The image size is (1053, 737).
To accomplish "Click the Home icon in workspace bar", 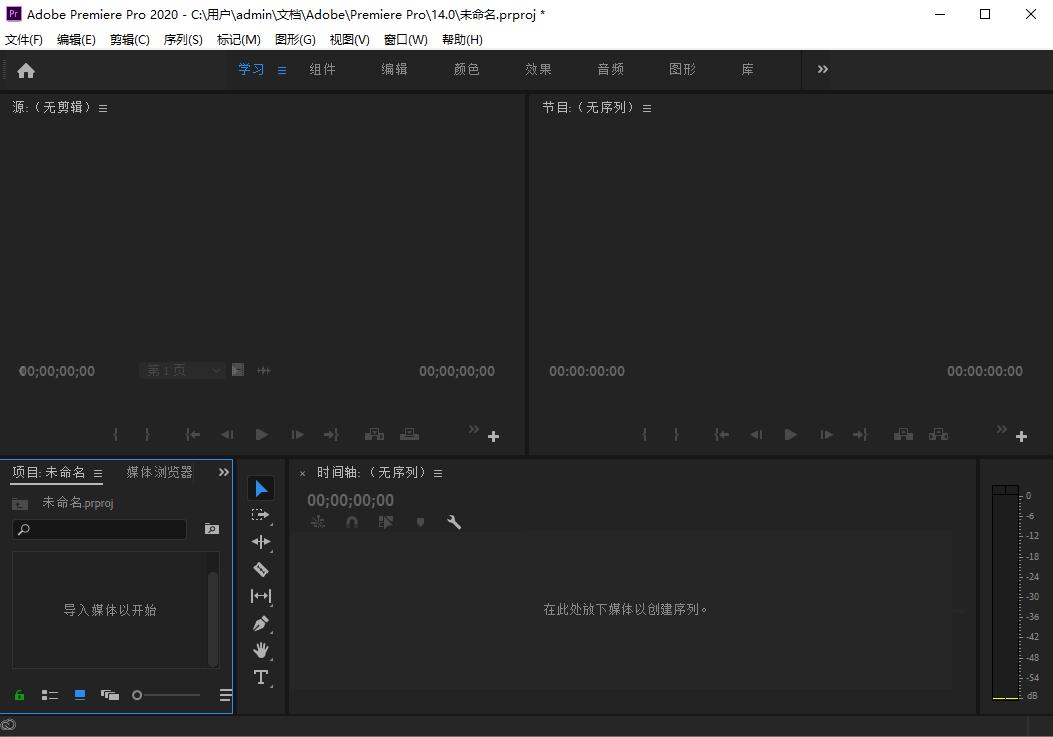I will [x=26, y=70].
